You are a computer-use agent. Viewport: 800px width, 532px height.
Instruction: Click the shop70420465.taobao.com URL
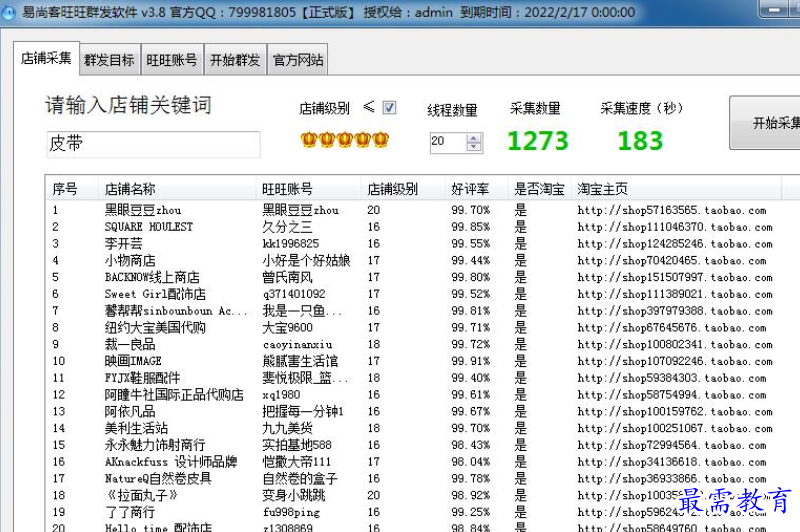(671, 261)
